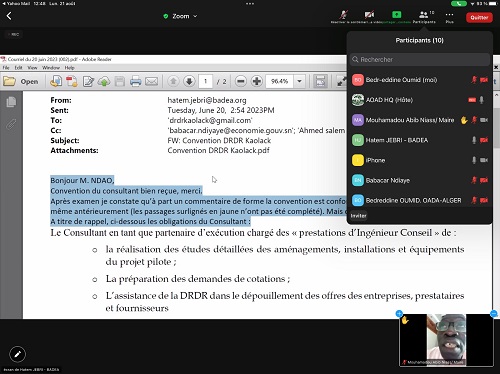Click raised hand icon for Mouhamadou Abib Niass
500x374 pixels.
click(x=464, y=120)
